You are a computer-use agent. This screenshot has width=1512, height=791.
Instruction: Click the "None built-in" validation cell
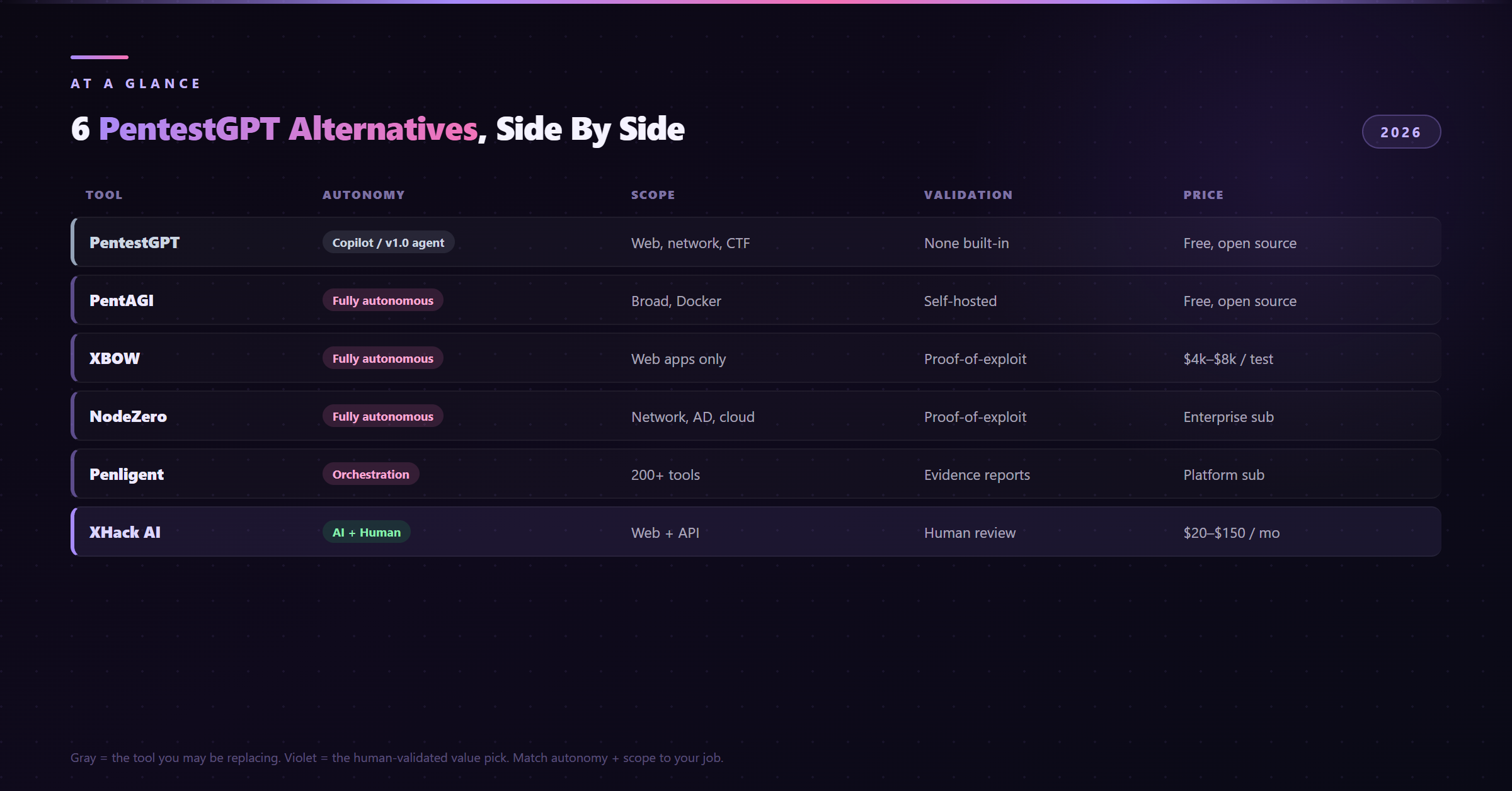[966, 243]
